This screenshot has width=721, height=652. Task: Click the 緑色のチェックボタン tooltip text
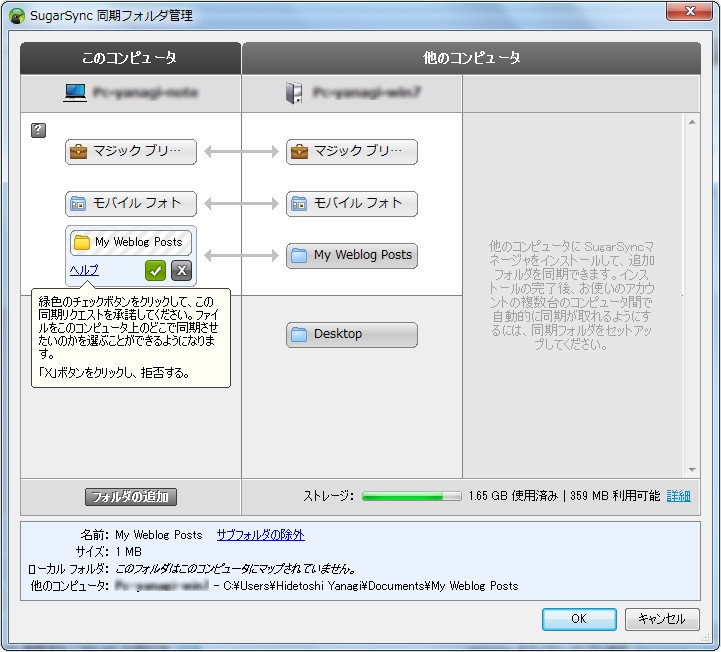coord(129,327)
